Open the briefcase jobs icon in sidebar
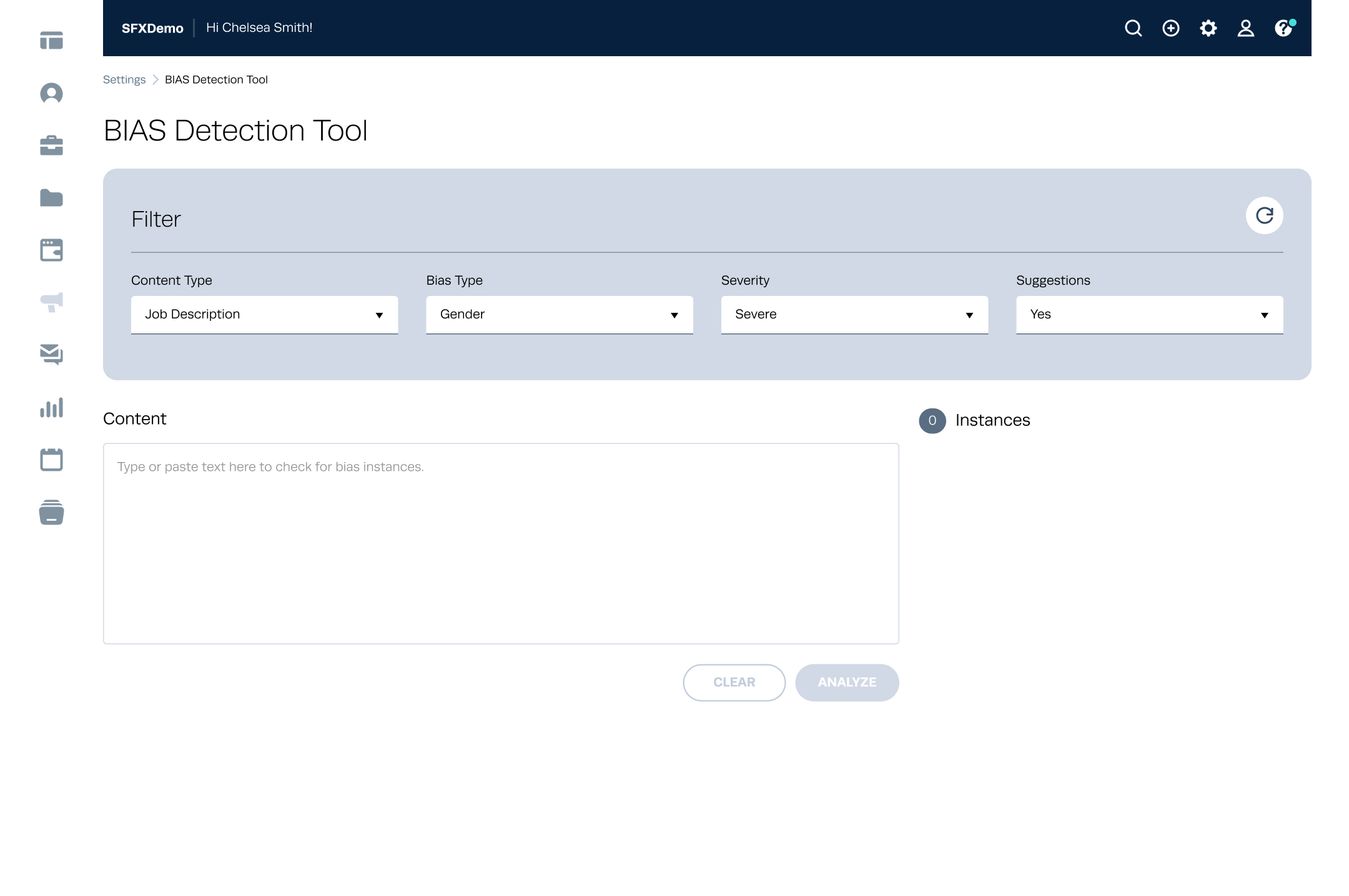Viewport: 1349px width, 896px height. pyautogui.click(x=51, y=145)
